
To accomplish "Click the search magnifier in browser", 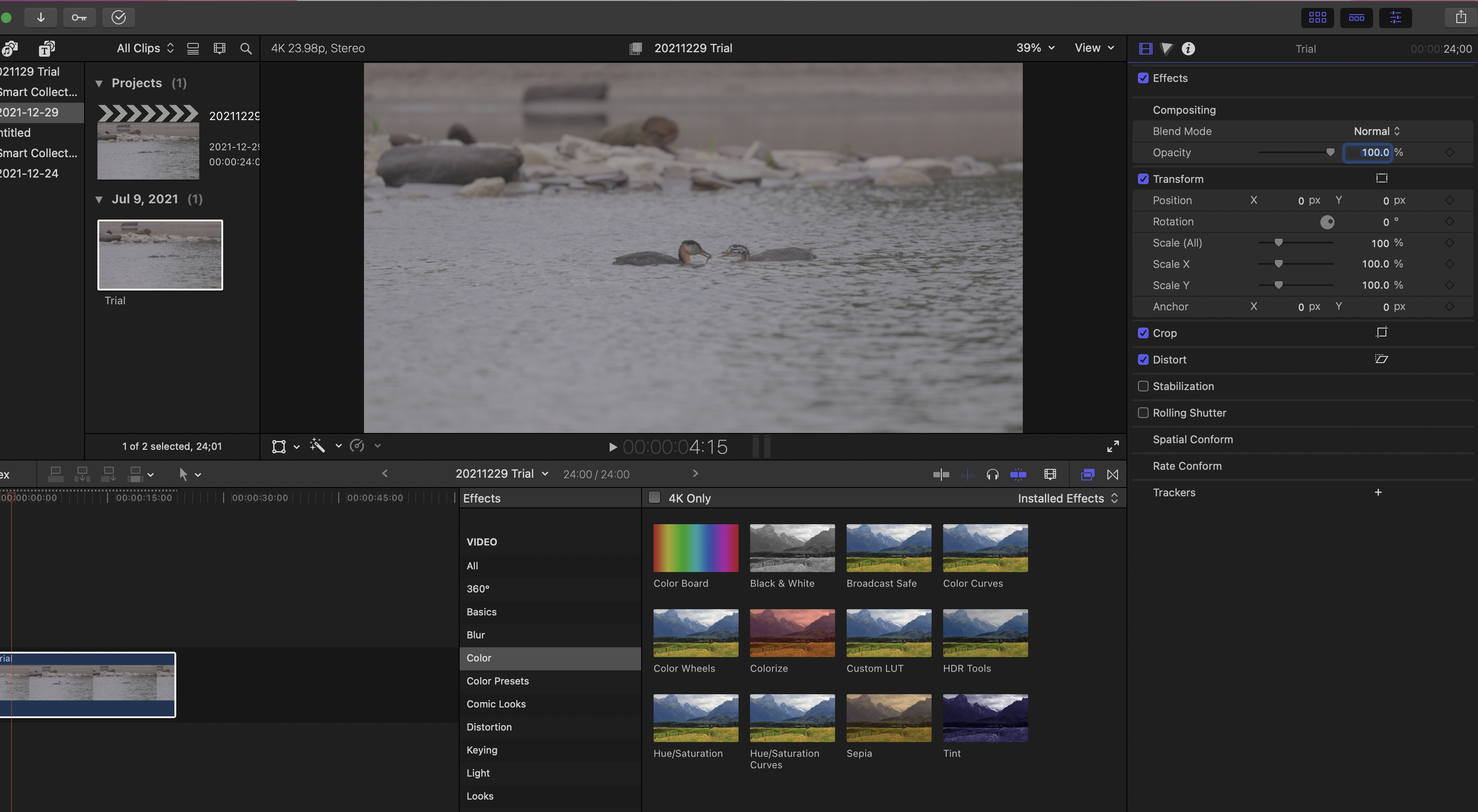I will click(246, 49).
